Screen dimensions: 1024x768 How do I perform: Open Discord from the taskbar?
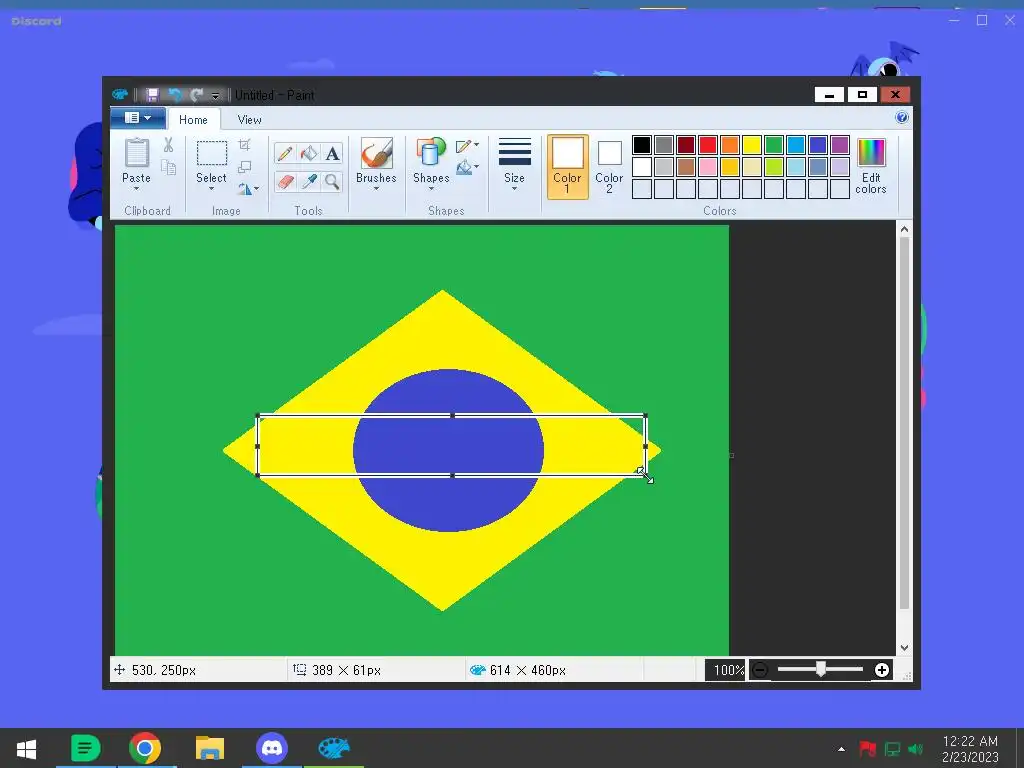[272, 748]
